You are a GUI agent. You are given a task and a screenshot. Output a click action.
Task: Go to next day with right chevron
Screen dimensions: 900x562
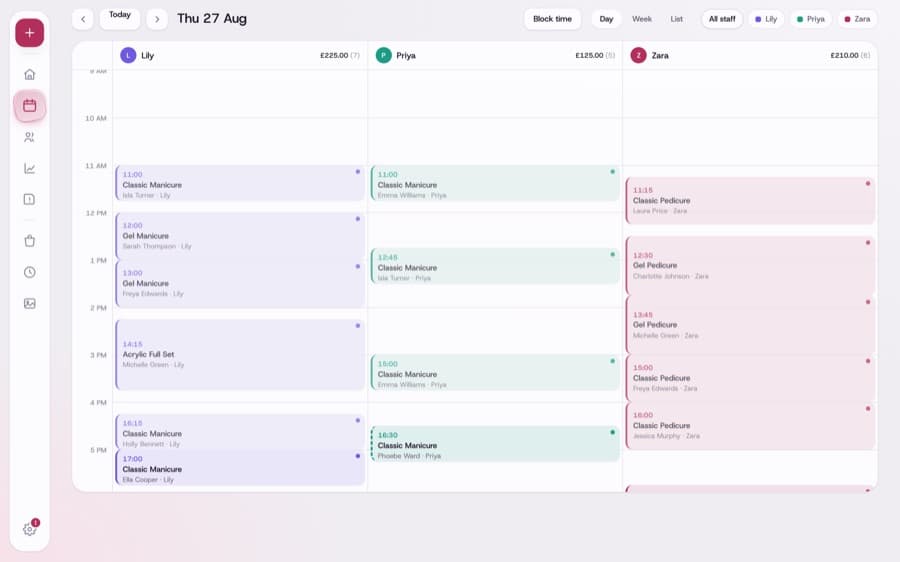pos(157,19)
